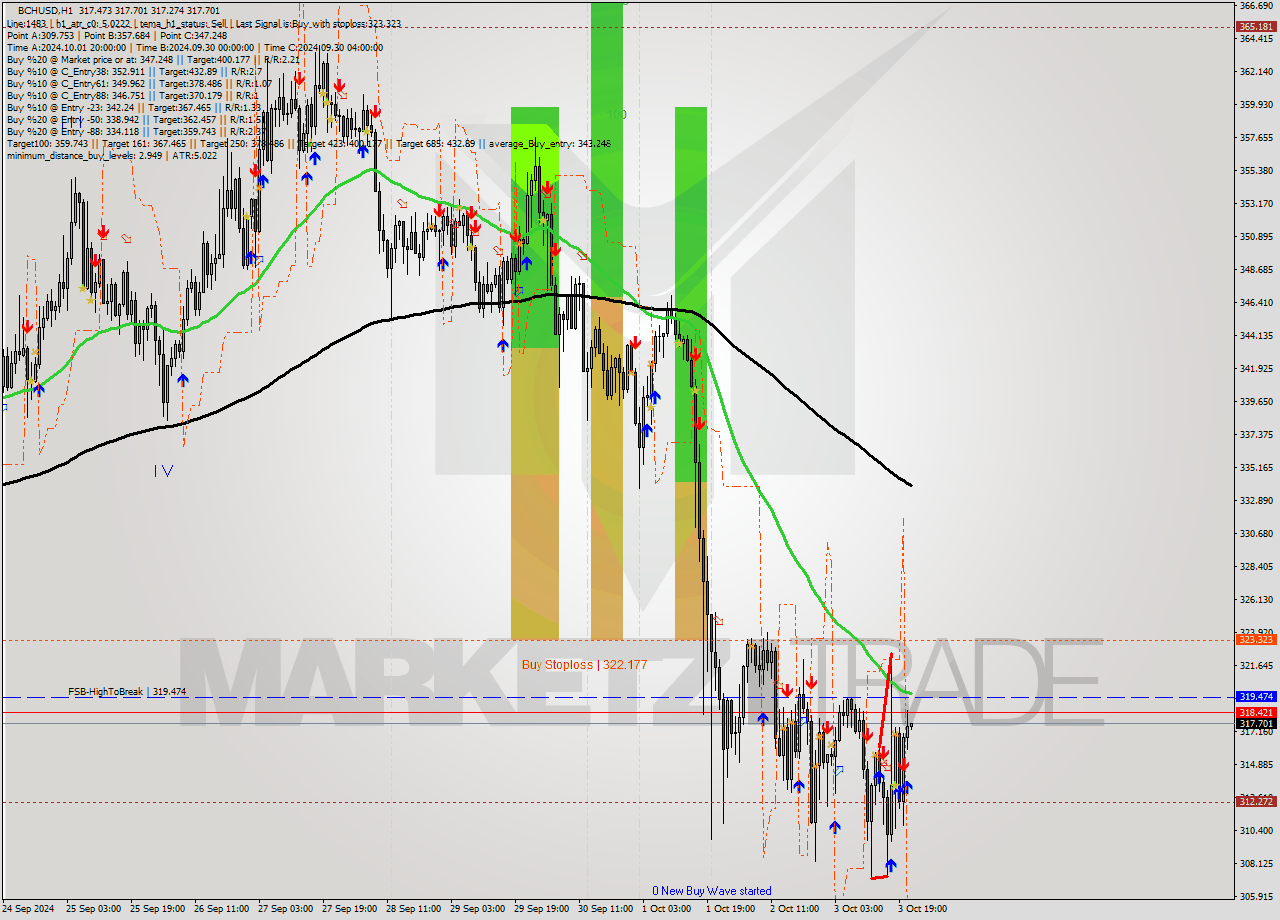Click the red 365.181 price tag
The image size is (1280, 920).
click(x=1255, y=27)
